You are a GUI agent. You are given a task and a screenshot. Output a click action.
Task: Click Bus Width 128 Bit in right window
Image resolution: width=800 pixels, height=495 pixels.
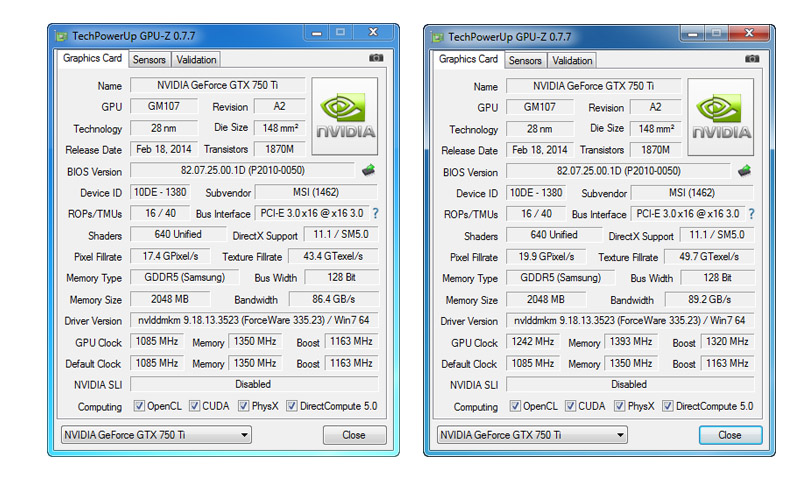(x=717, y=278)
